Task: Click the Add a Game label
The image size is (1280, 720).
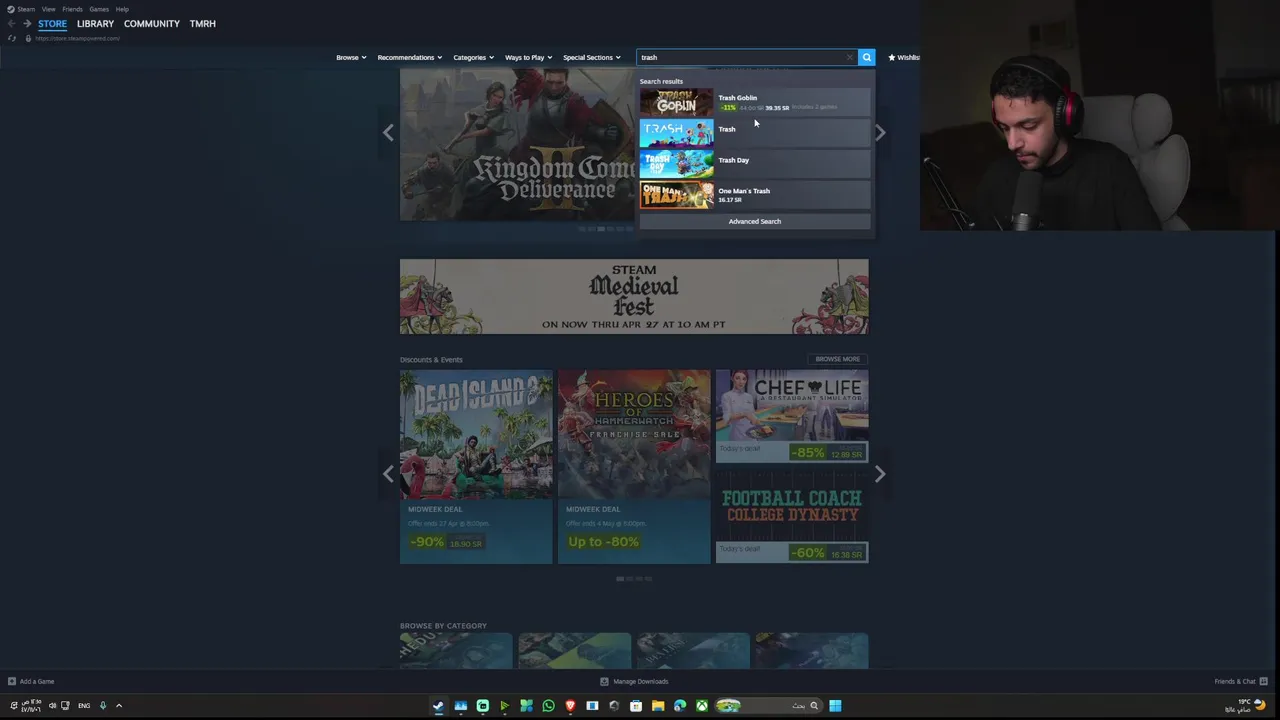Action: [x=37, y=681]
